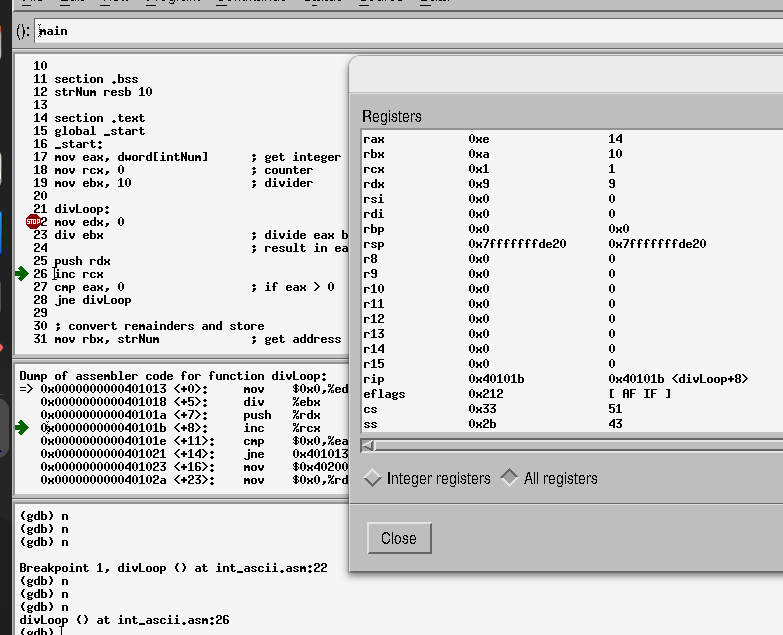Select the ss register row
The width and height of the screenshot is (783, 635).
(x=572, y=423)
